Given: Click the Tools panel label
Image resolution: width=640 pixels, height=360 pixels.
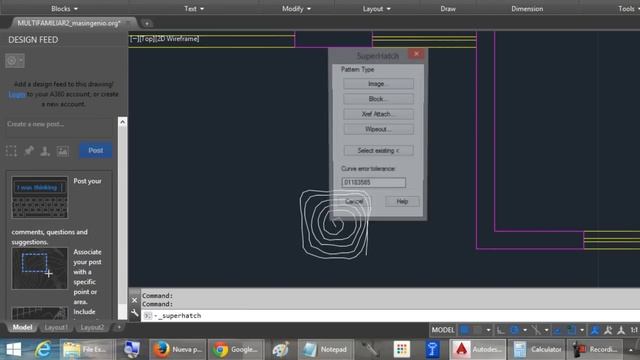Looking at the screenshot, I should click(627, 9).
